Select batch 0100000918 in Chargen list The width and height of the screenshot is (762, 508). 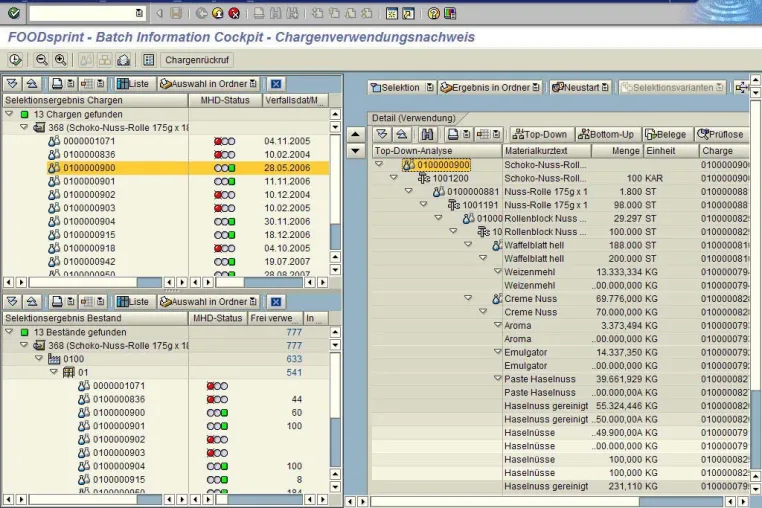89,248
